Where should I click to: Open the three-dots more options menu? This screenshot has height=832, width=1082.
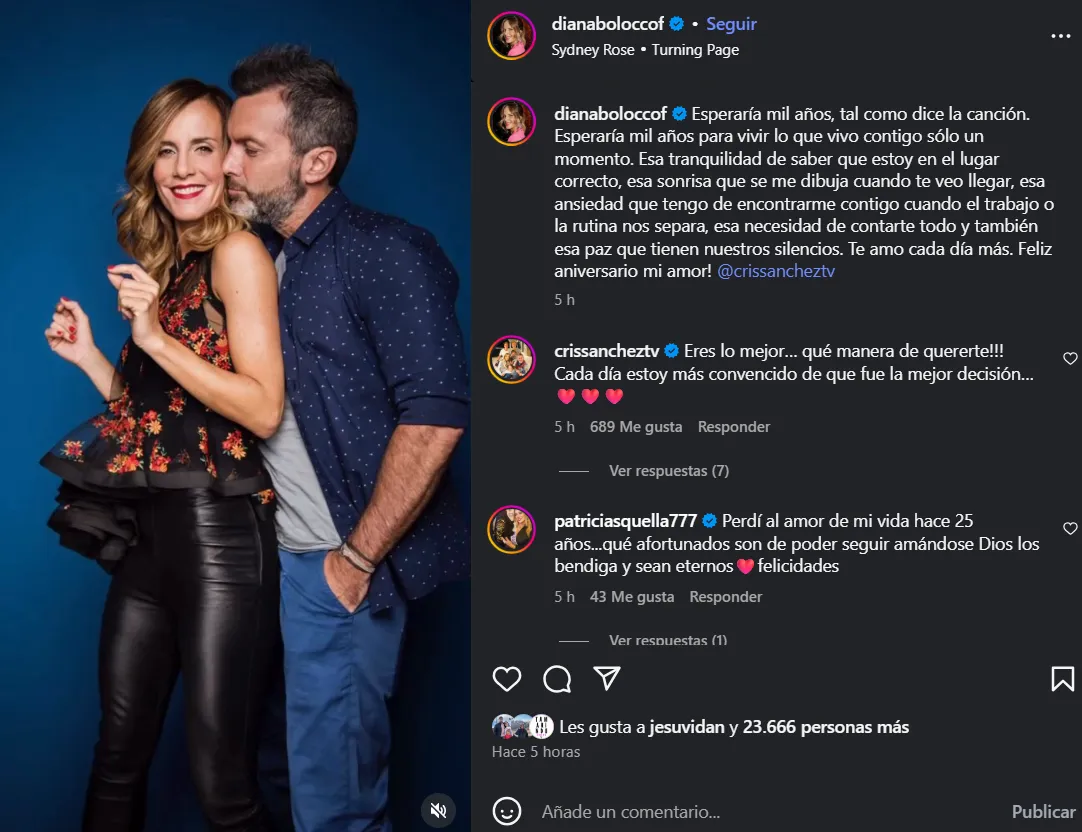pyautogui.click(x=1060, y=36)
